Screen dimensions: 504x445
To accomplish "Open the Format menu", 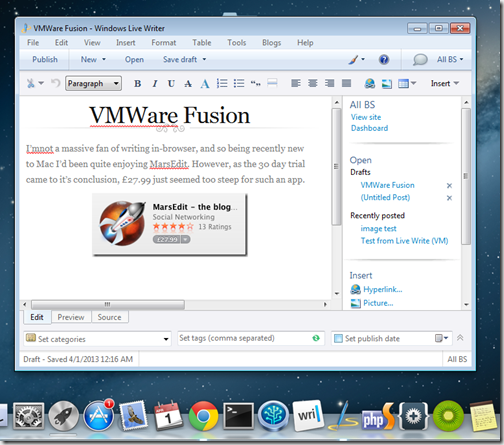I will click(164, 43).
